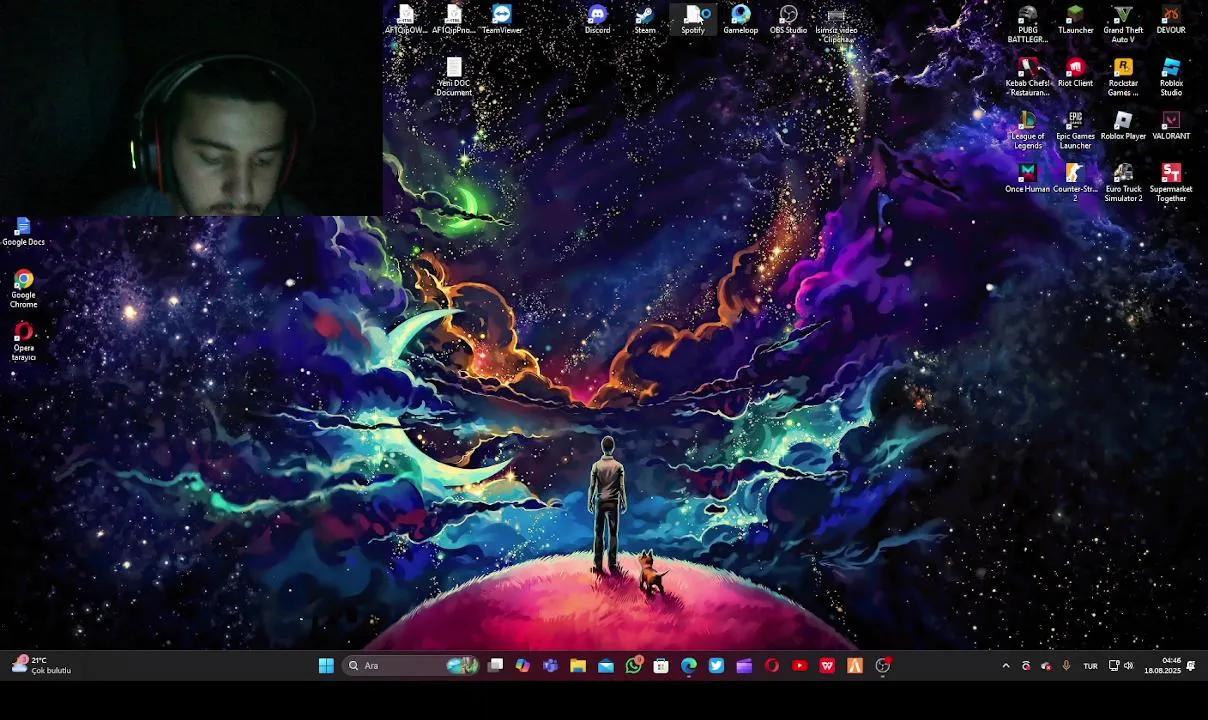Select the first AF1Qip HTML file
1208x720 pixels.
click(x=406, y=19)
